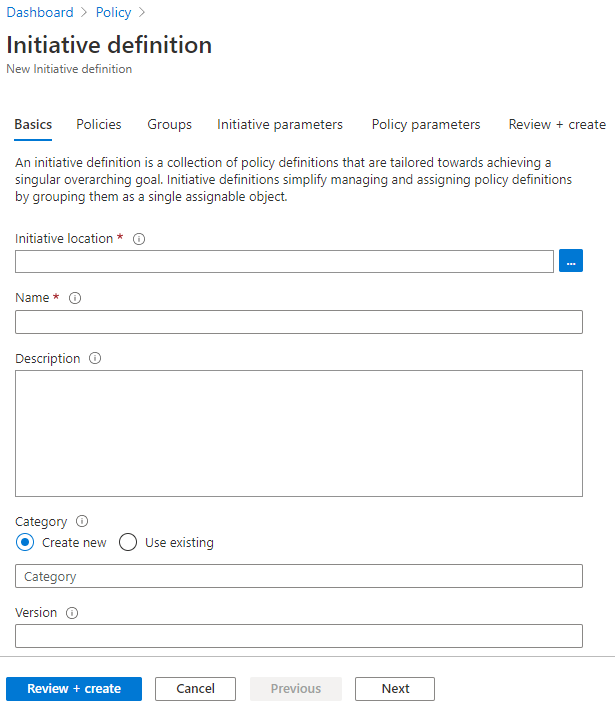Screen dimensions: 615x712
Task: Go to Initiative parameters tab
Action: [x=280, y=125]
